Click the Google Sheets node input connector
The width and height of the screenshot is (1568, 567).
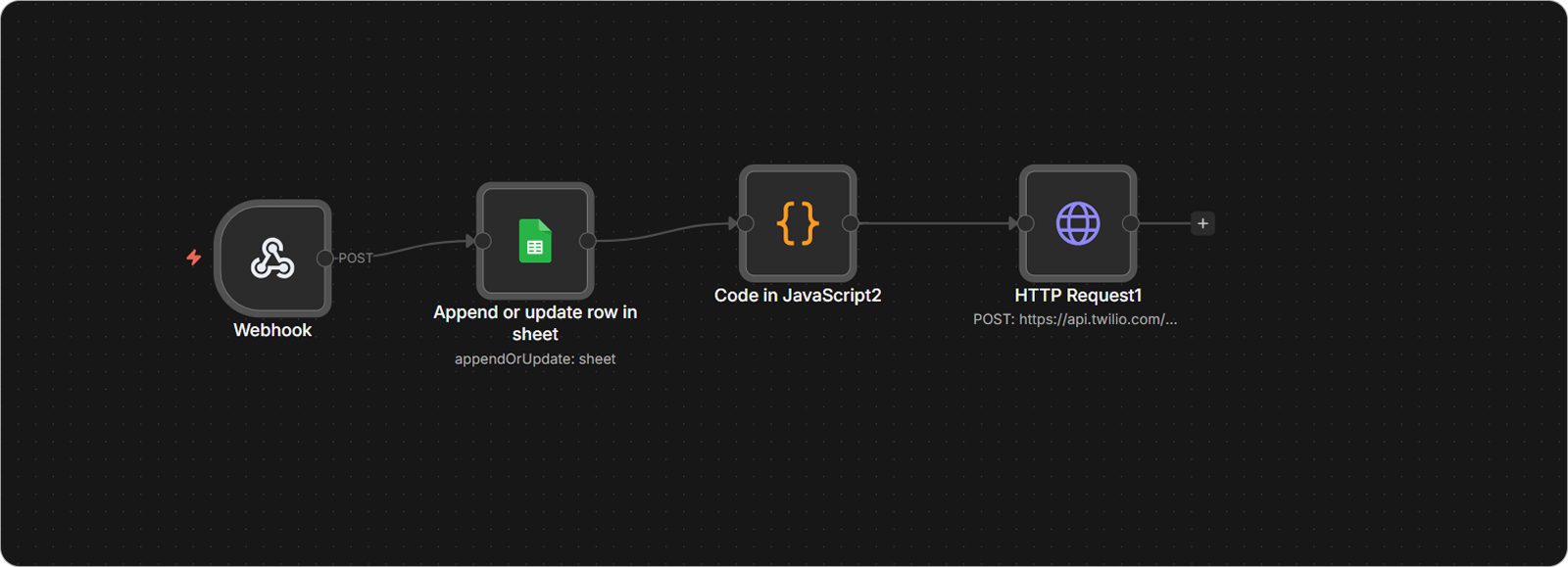click(x=482, y=241)
